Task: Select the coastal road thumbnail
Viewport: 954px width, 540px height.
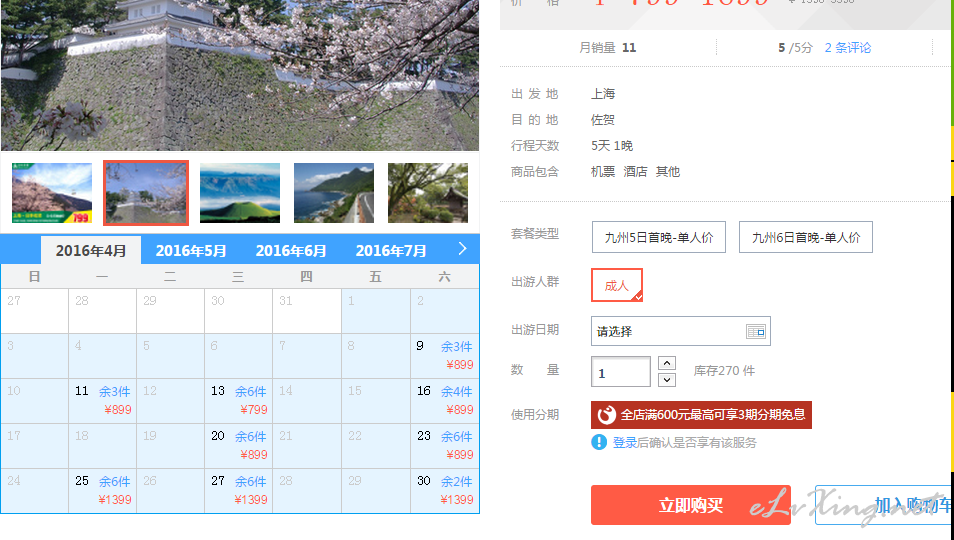Action: point(334,193)
